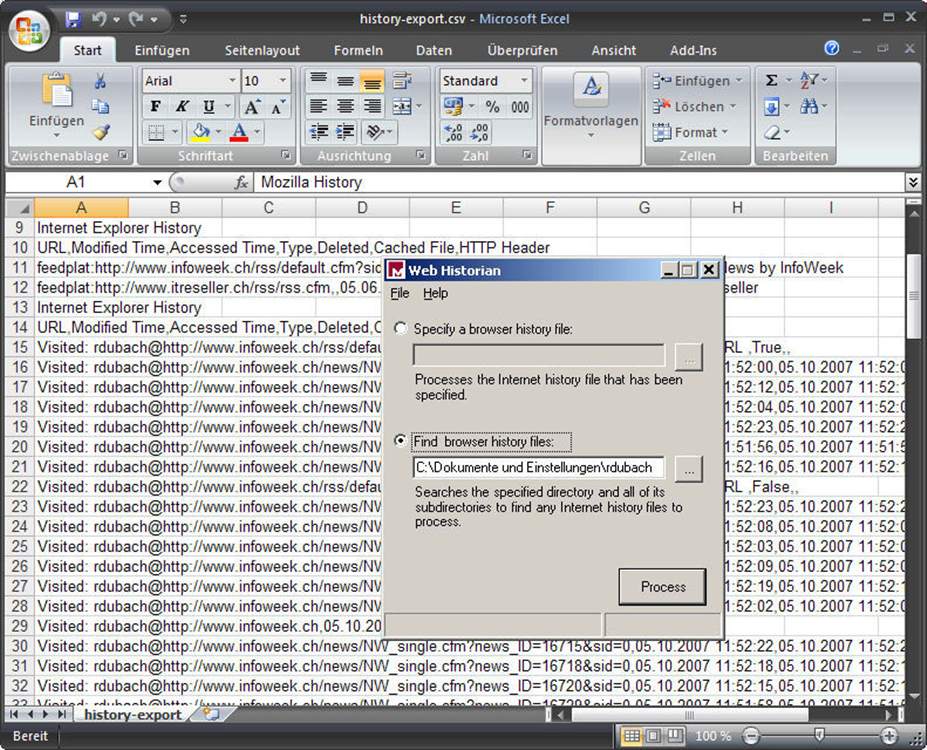Open the font size dropdown showing 10
Viewport: 927px width, 750px height.
pyautogui.click(x=283, y=80)
